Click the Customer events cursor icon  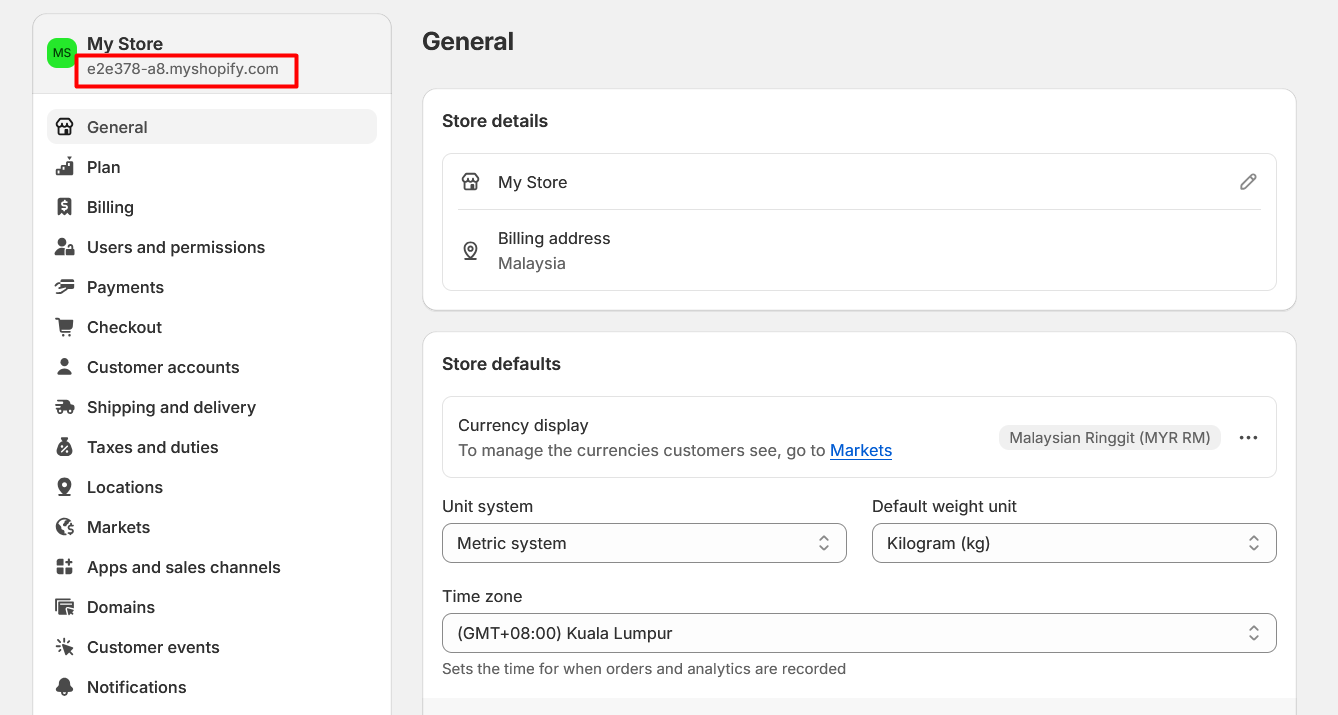coord(65,647)
